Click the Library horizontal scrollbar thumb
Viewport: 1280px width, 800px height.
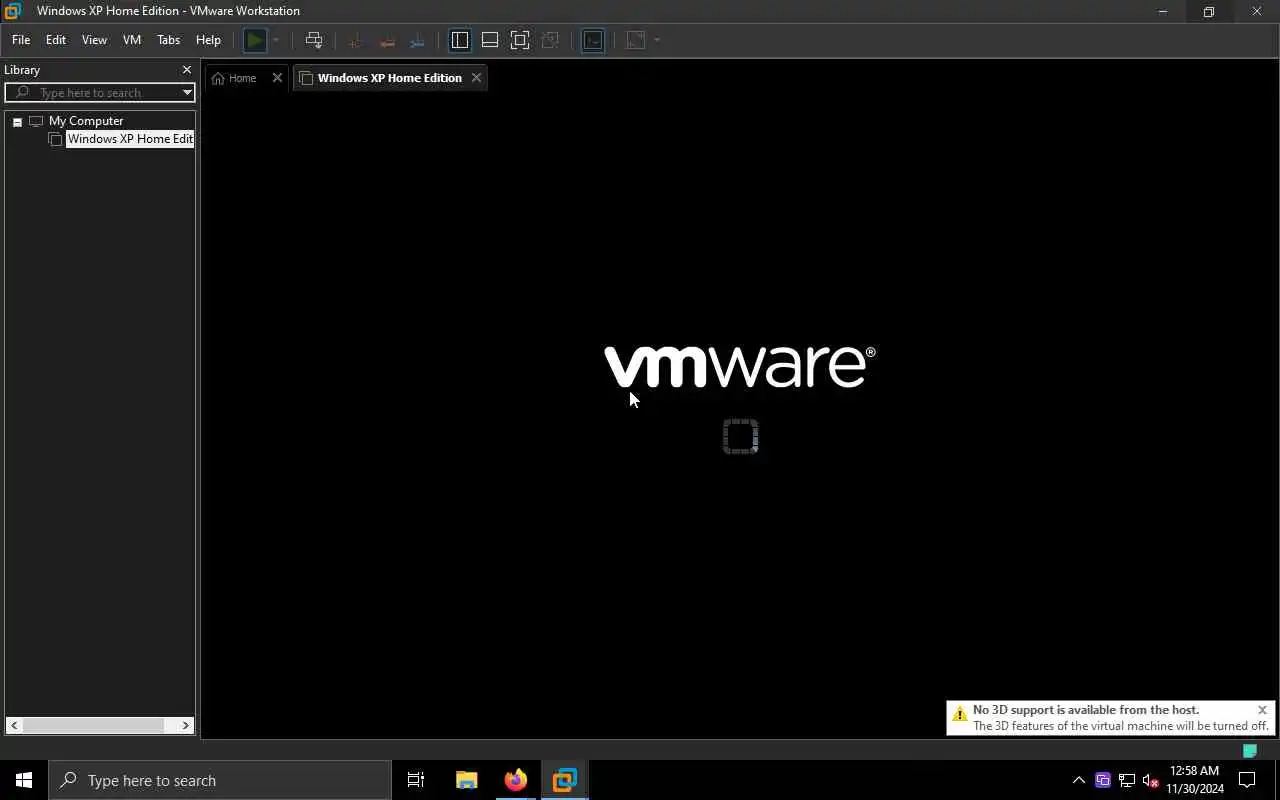click(x=93, y=725)
